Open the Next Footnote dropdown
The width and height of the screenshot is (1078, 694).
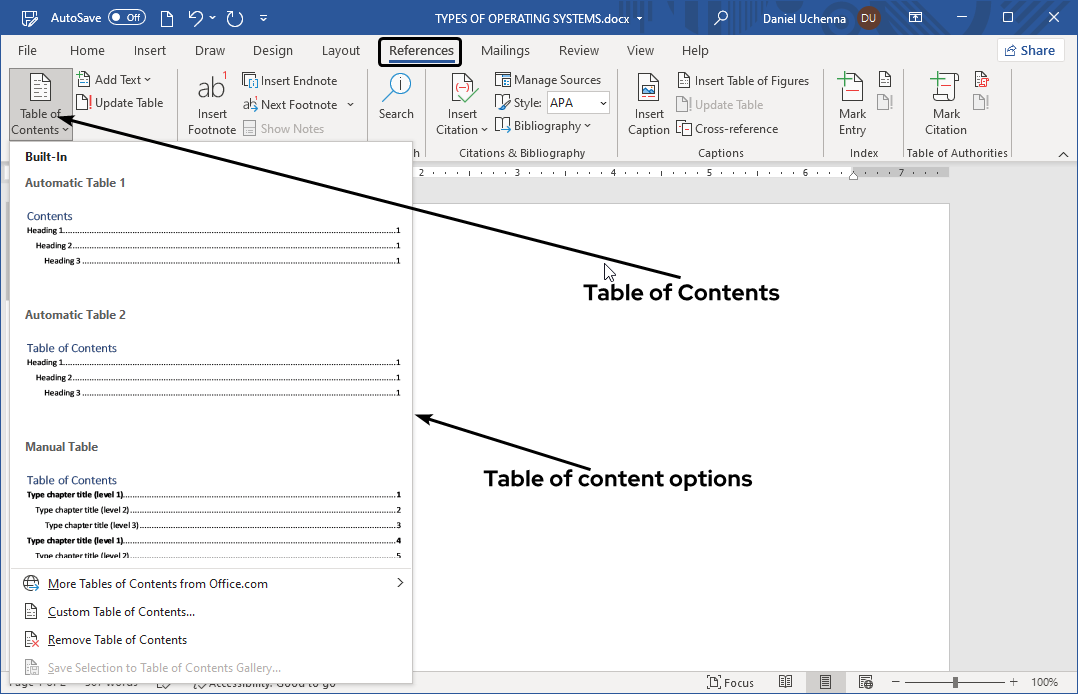coord(350,104)
